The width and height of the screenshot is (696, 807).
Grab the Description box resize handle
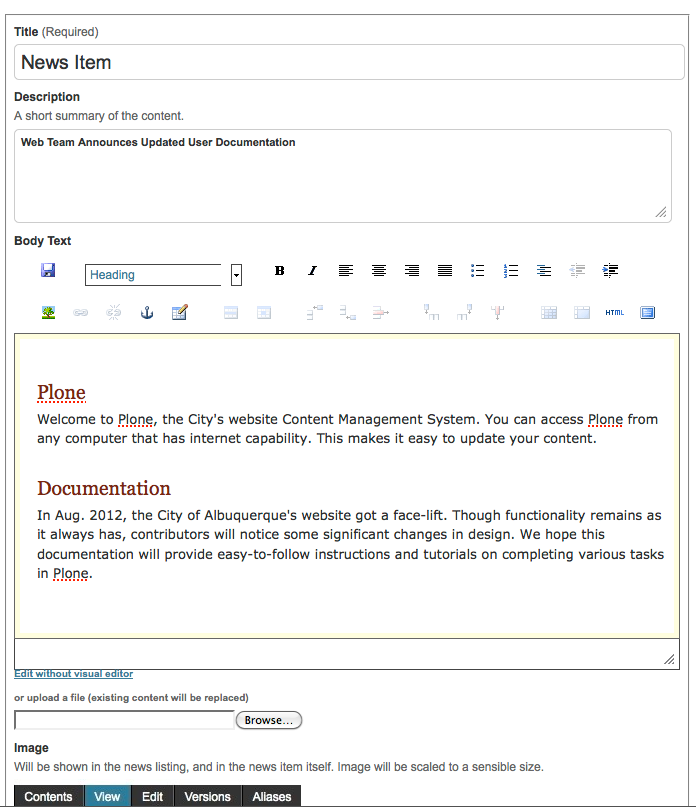coord(662,212)
